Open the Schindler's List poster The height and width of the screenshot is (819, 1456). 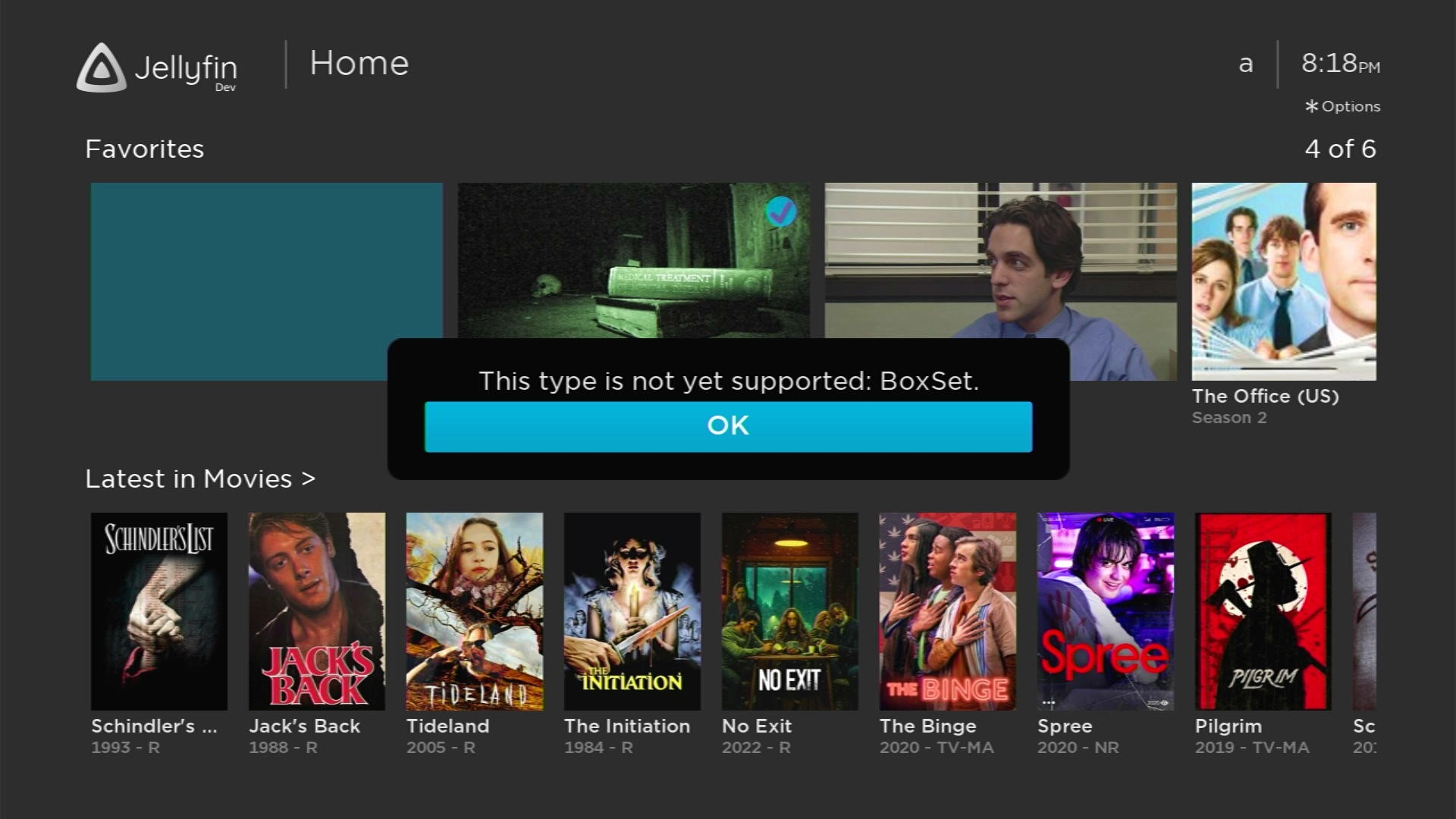(159, 611)
